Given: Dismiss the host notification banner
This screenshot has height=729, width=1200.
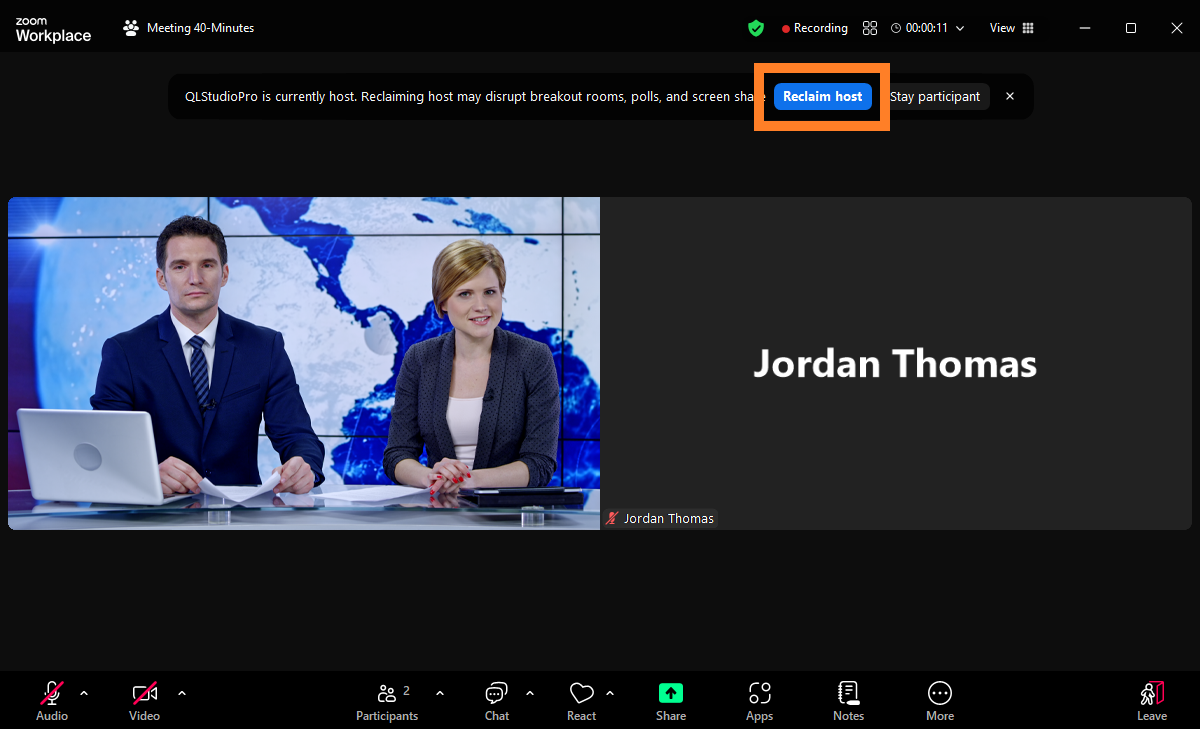Looking at the screenshot, I should pos(1010,97).
